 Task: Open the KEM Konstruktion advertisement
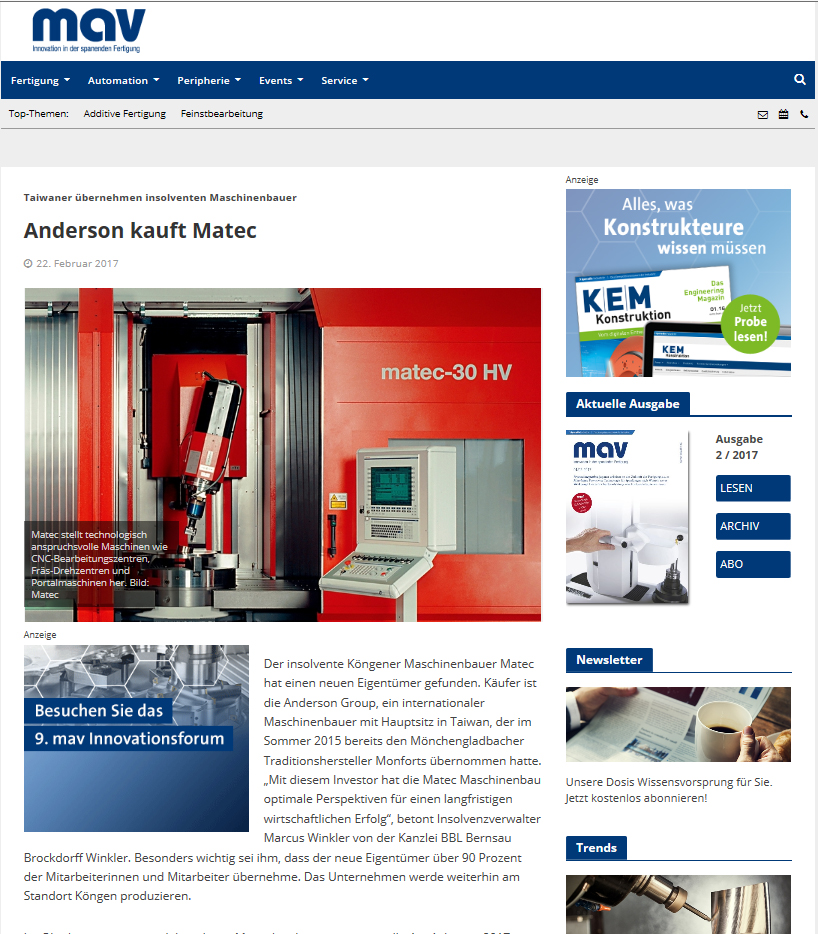[678, 283]
